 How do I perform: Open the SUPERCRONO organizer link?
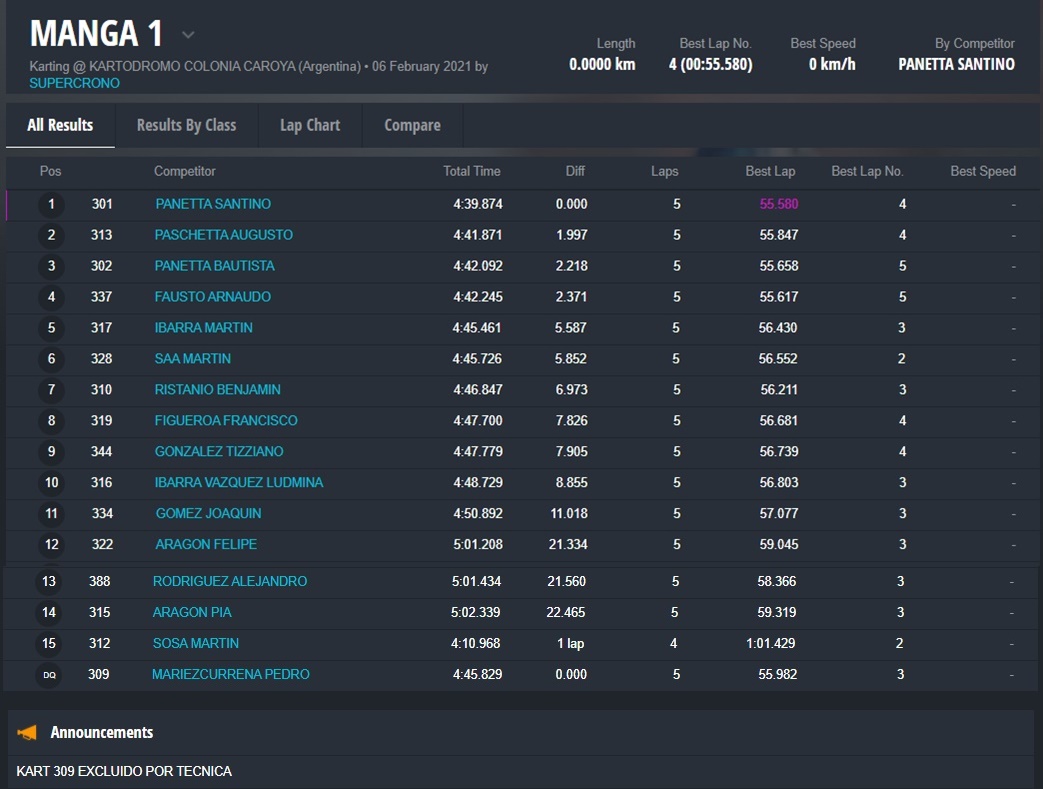coord(74,83)
